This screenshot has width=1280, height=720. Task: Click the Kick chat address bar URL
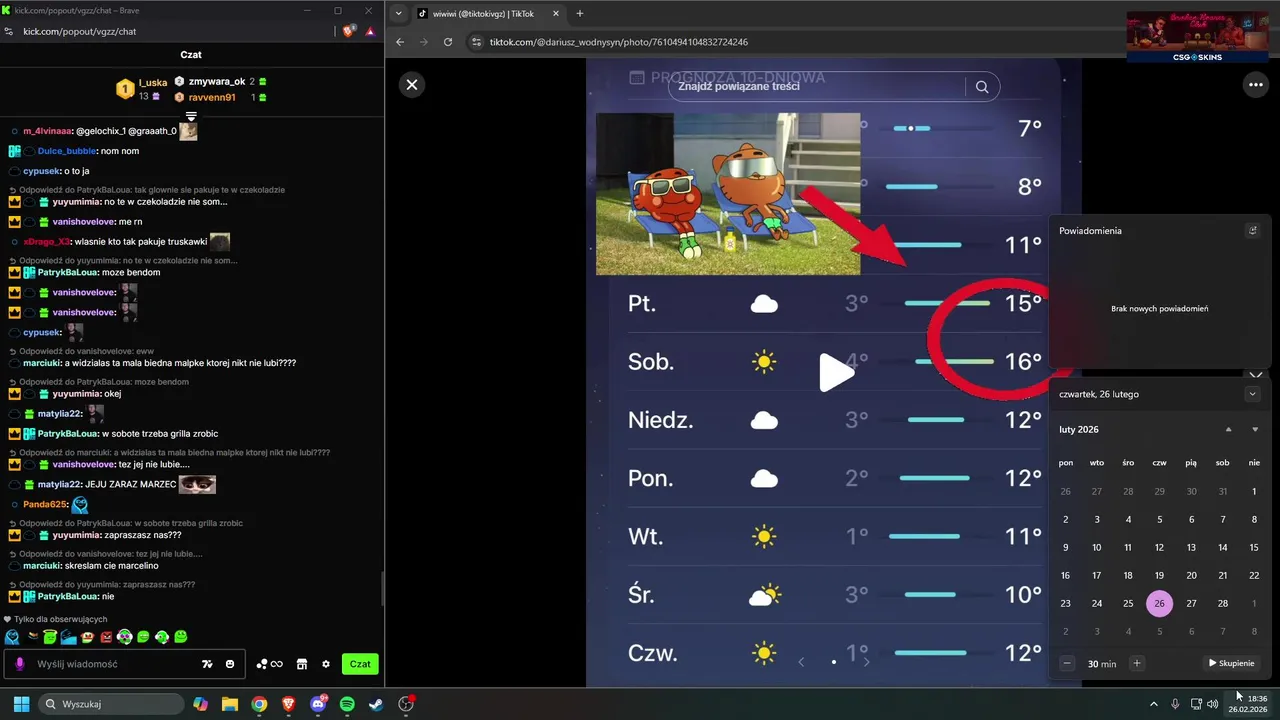(x=80, y=32)
